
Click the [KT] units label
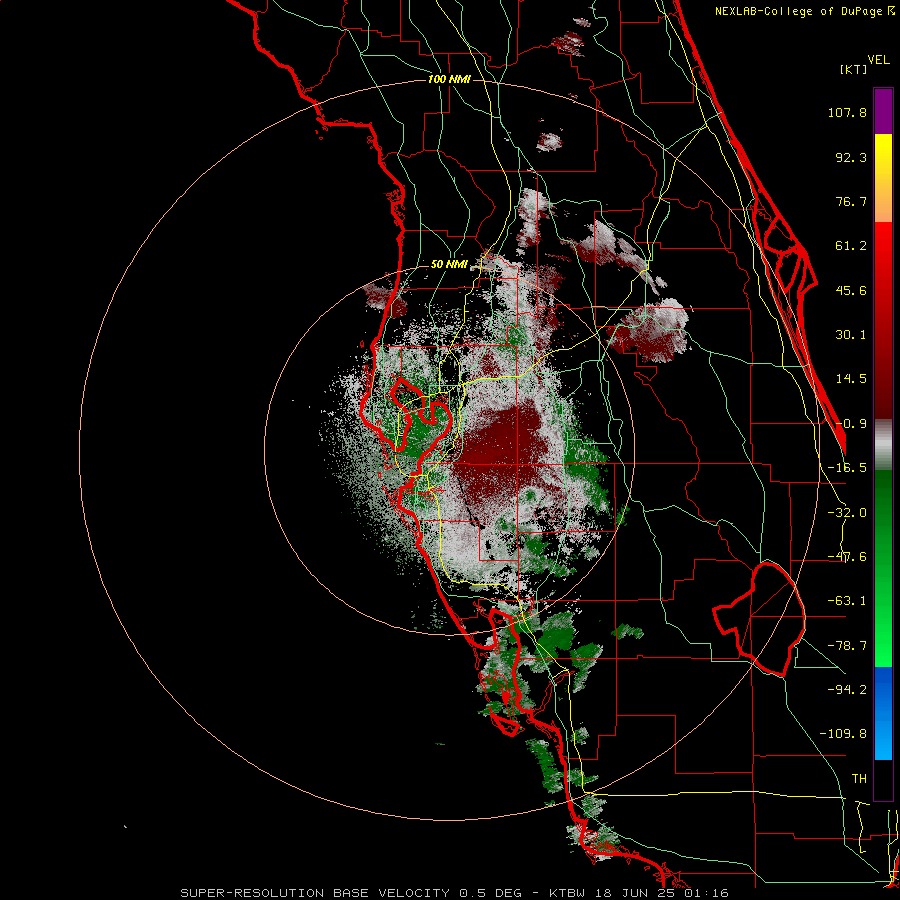point(854,69)
